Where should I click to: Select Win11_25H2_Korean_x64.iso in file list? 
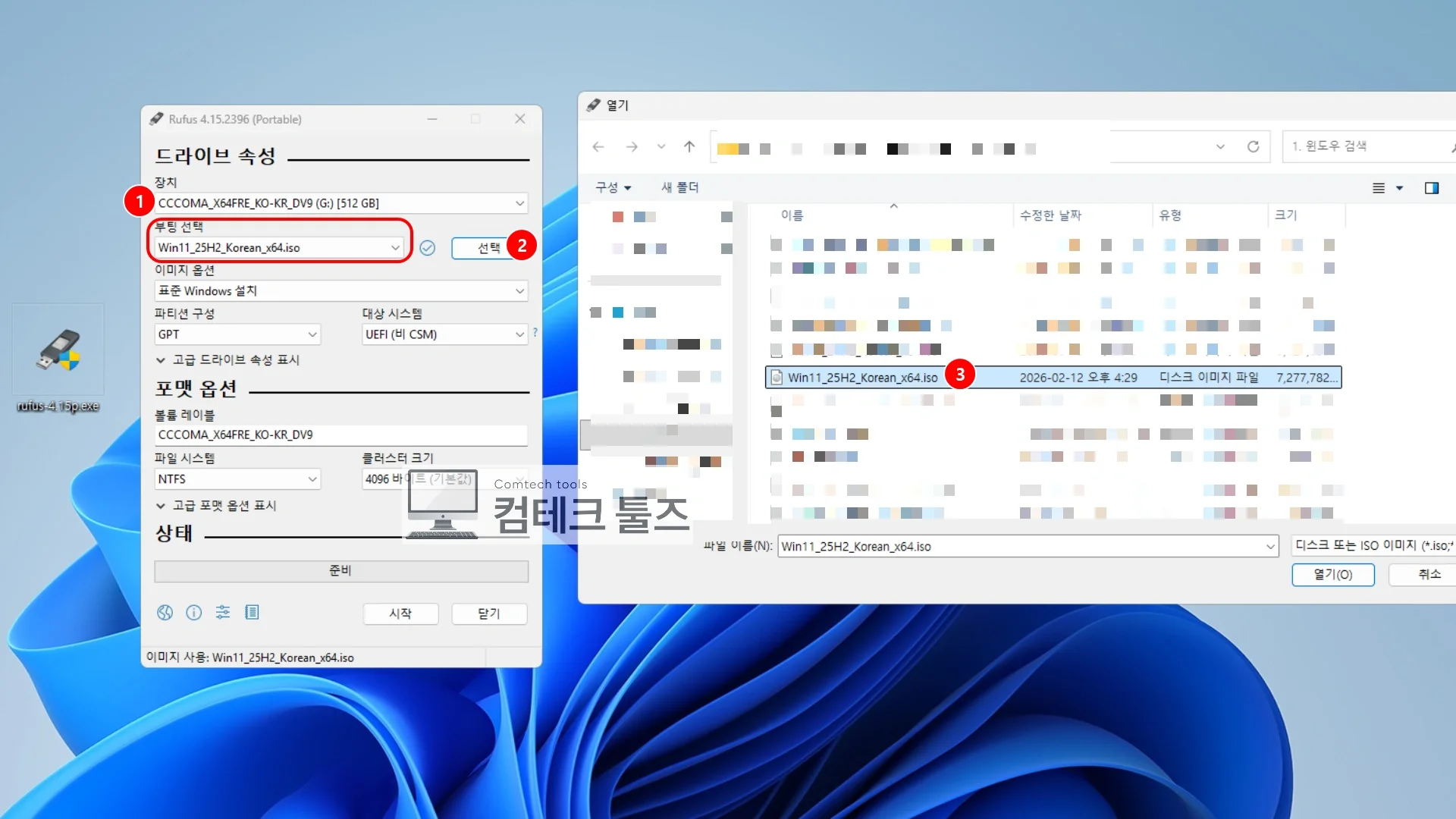click(x=1053, y=378)
